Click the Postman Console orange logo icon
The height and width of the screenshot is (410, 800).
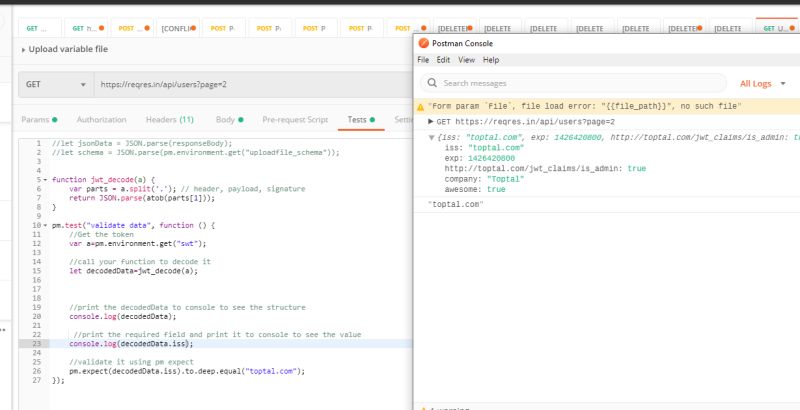pos(423,43)
